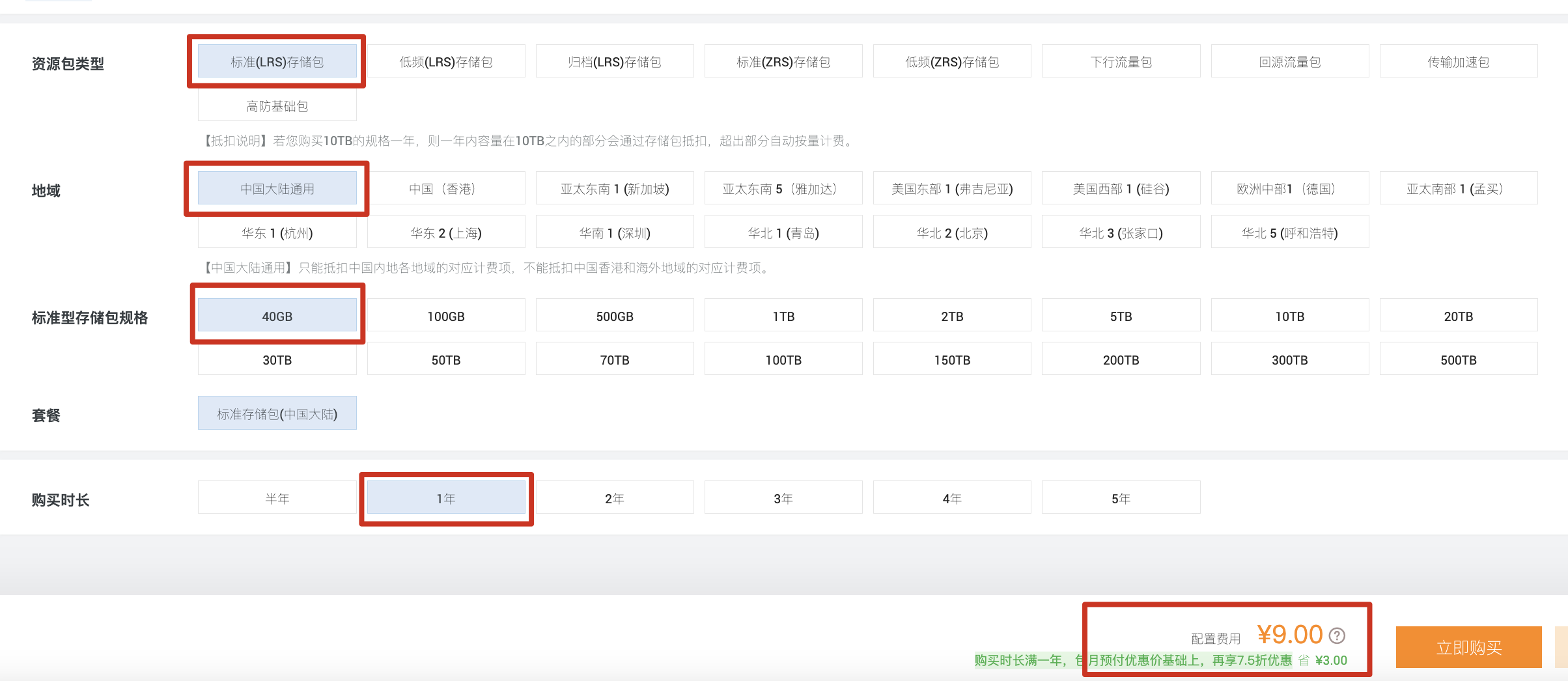
Task: Click the 立即购买 button
Action: click(x=1468, y=647)
